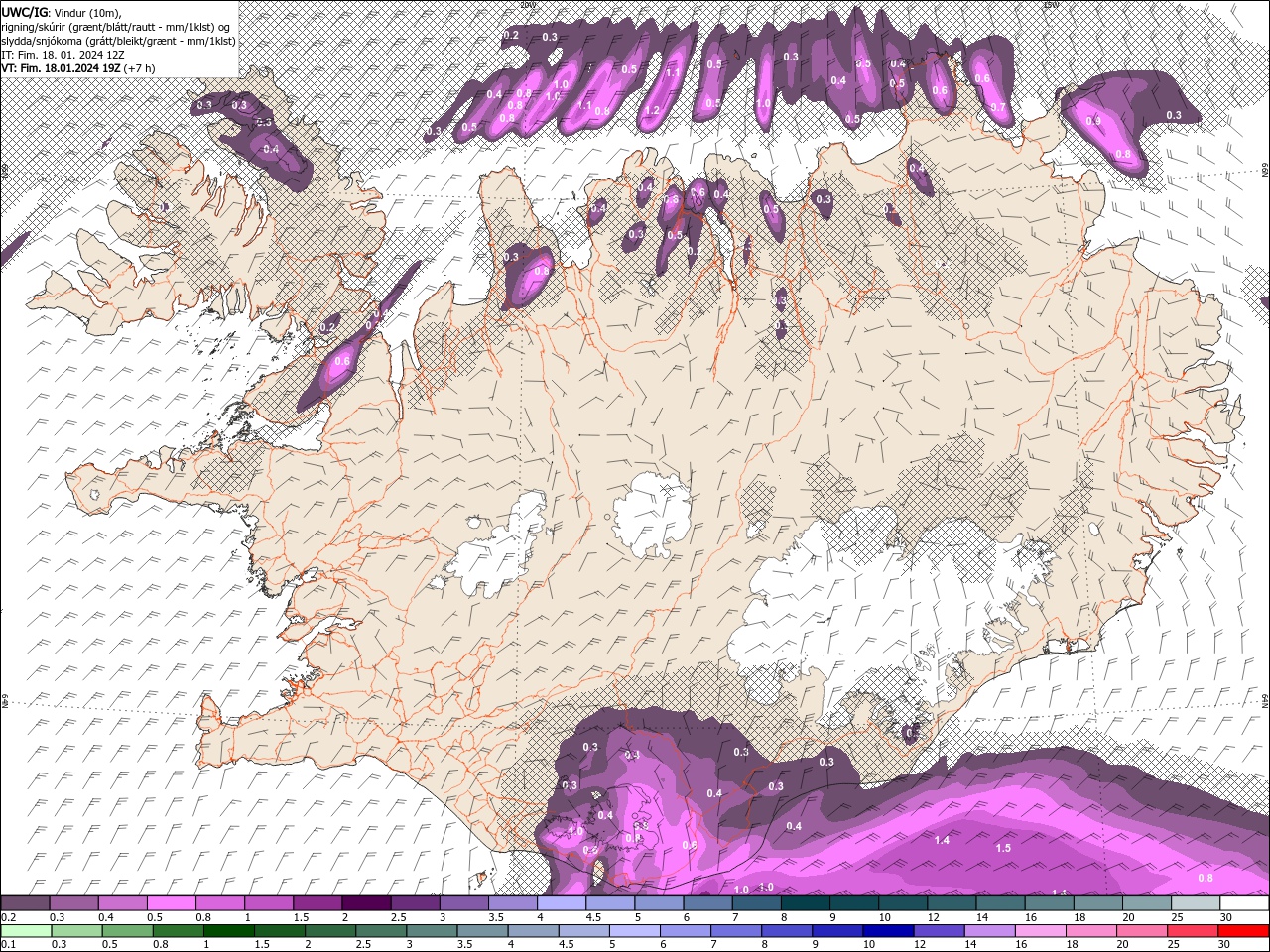This screenshot has height=952, width=1270.
Task: Select the 2 green swatch in rain scale
Action: coord(329,930)
